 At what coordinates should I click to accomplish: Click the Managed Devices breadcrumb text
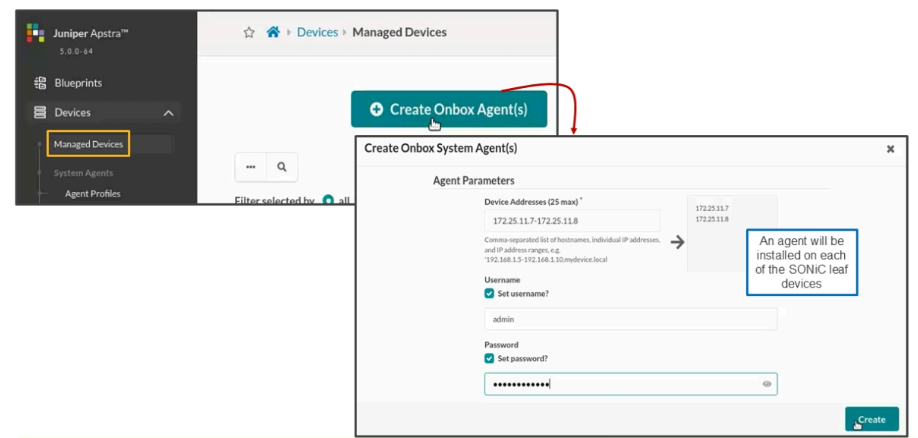click(399, 32)
